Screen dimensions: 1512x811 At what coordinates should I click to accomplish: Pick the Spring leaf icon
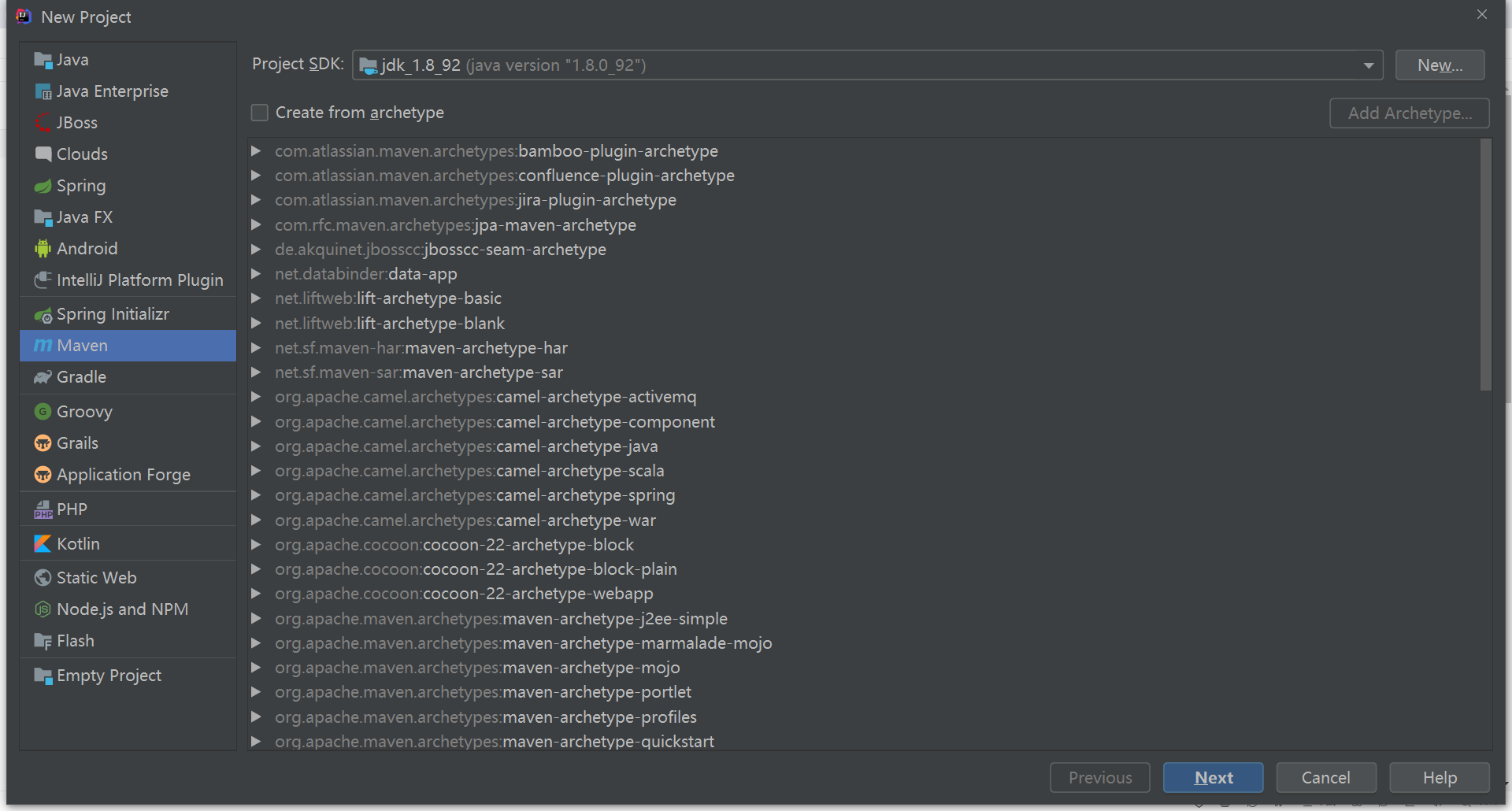click(43, 186)
